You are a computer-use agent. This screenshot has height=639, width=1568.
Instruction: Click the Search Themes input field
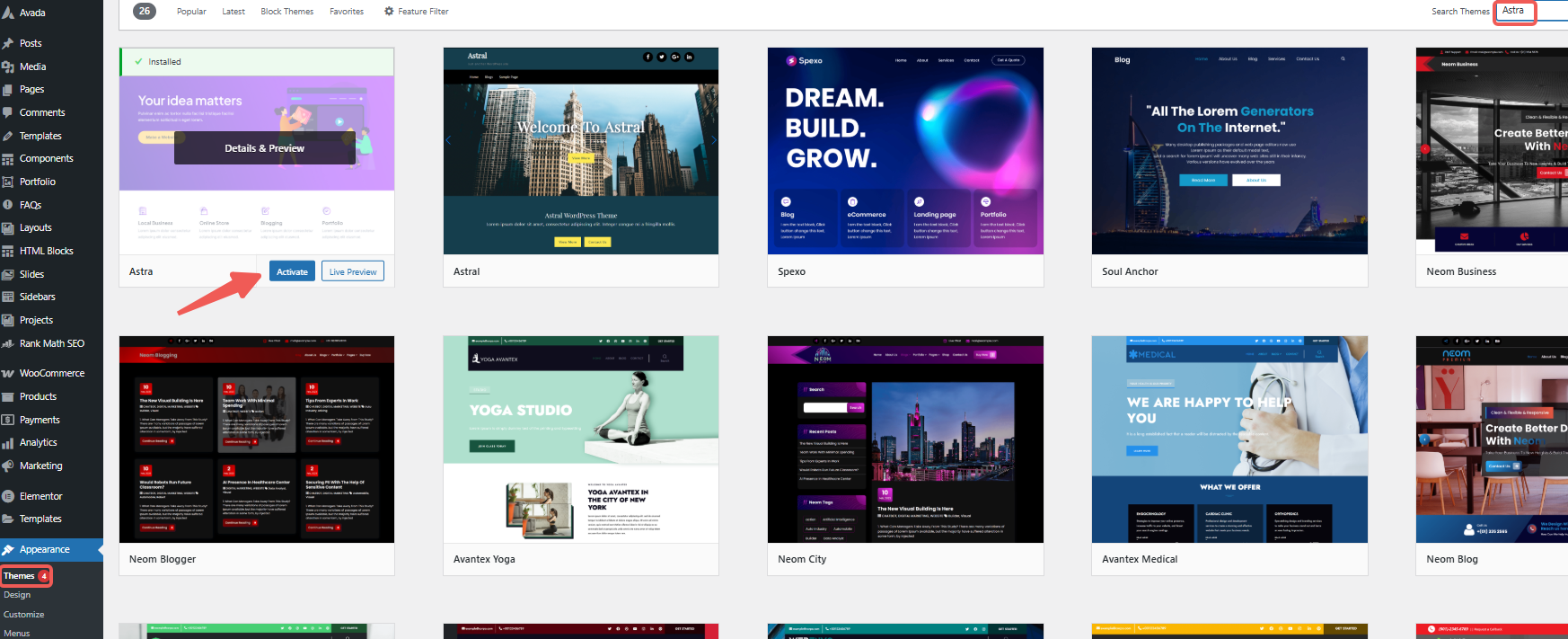[1531, 12]
